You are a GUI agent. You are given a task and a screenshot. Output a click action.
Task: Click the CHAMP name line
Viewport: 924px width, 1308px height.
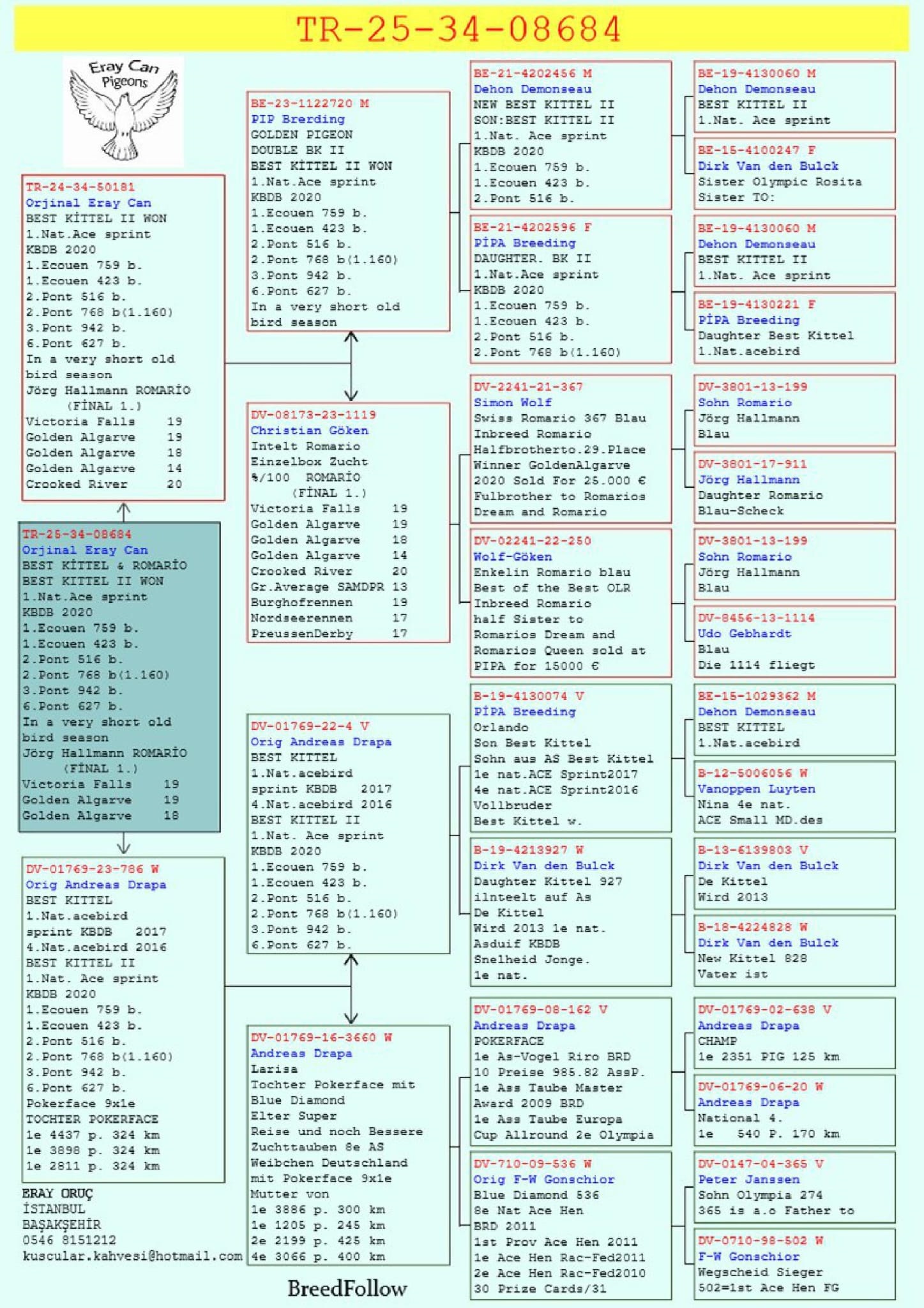coord(717,1040)
